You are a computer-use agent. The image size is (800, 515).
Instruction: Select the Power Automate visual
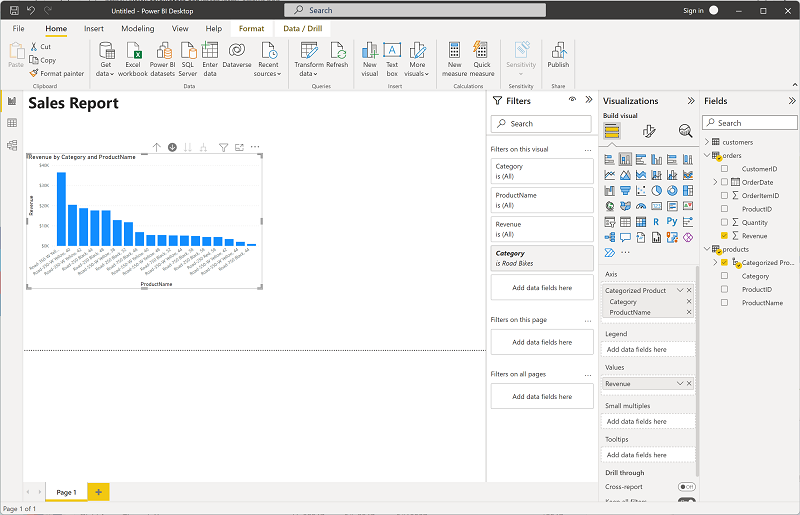point(609,253)
